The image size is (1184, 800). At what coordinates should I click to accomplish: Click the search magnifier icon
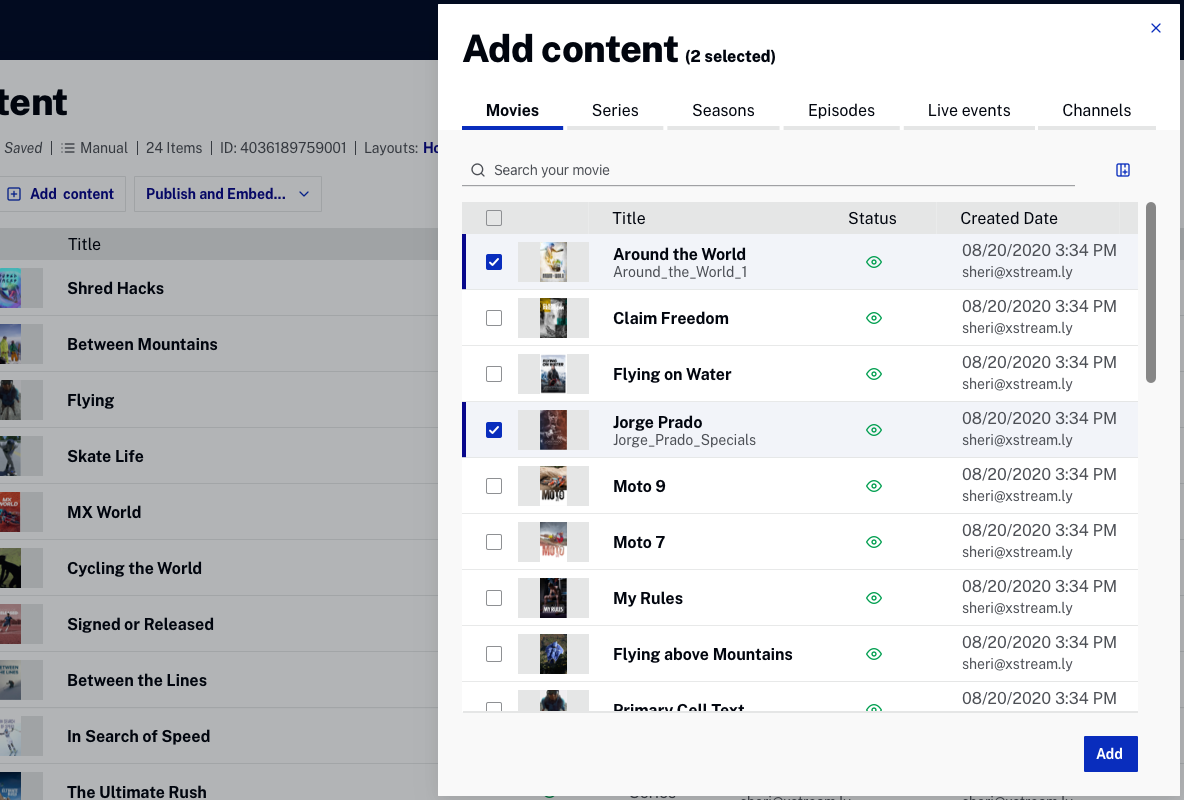click(x=477, y=169)
